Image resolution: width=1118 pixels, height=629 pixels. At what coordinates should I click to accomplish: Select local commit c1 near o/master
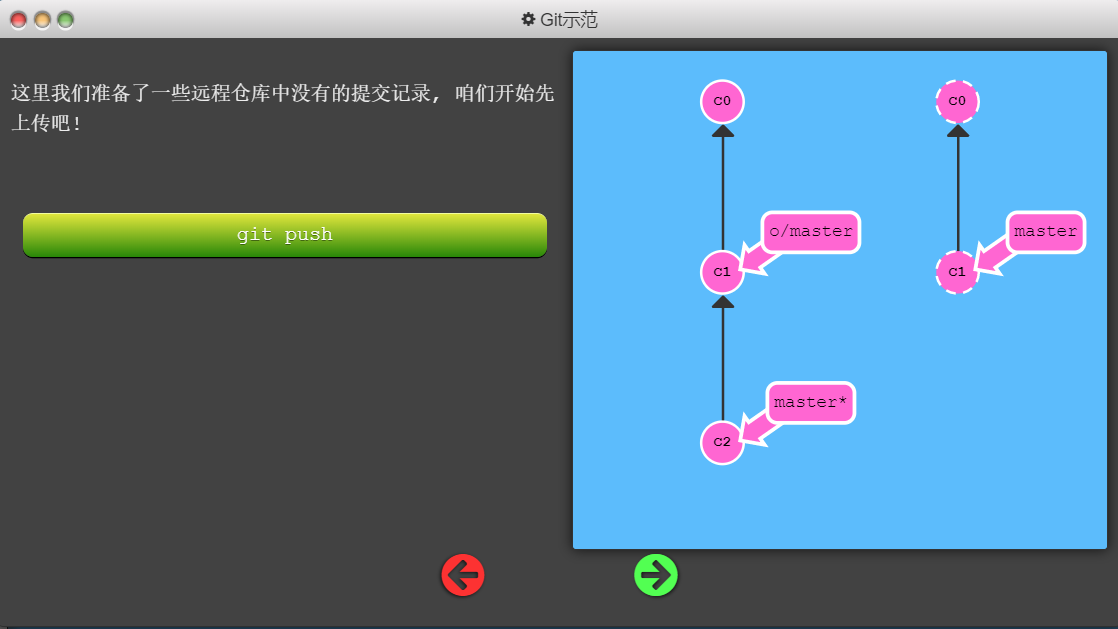[722, 272]
